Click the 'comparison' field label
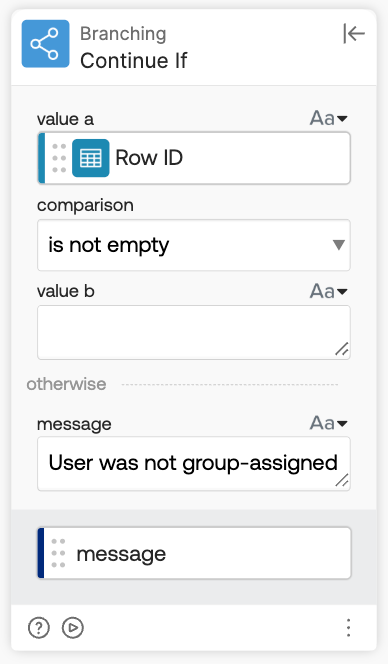This screenshot has height=664, width=388. coord(85,205)
